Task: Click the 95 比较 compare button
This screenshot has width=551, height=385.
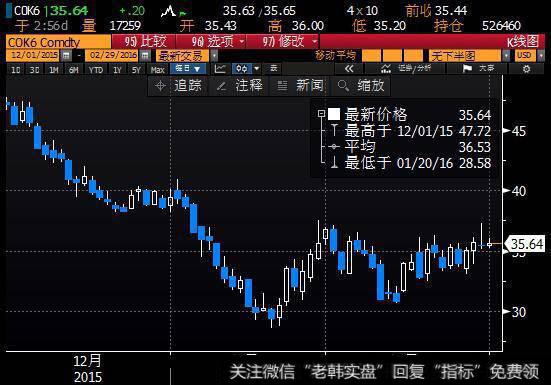Action: (x=143, y=42)
